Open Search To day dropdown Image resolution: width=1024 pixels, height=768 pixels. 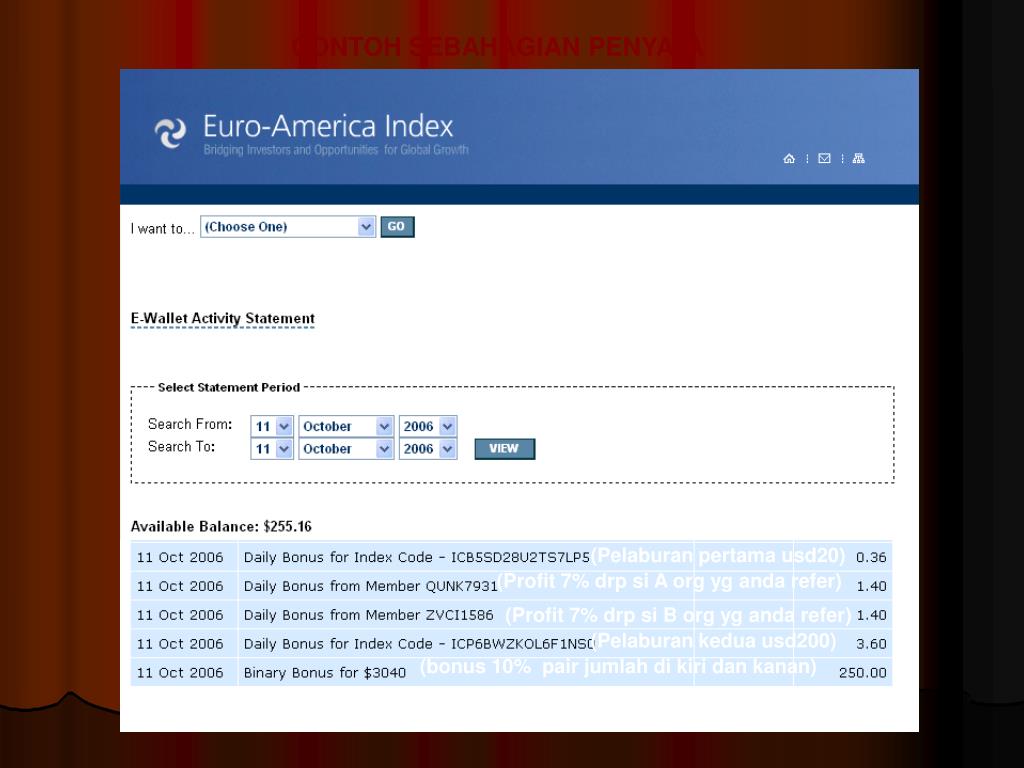[272, 449]
